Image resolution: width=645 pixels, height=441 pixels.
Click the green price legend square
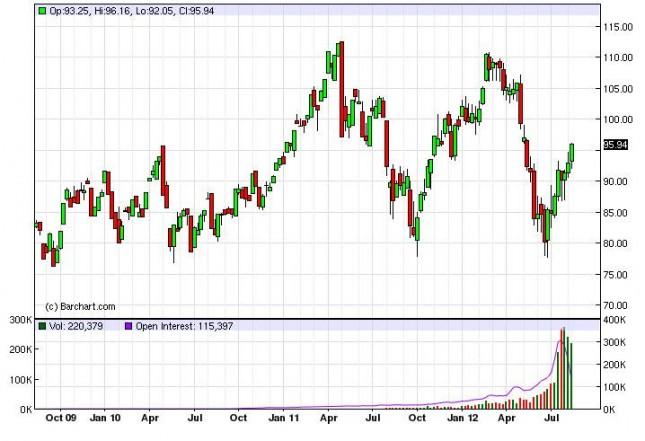click(x=42, y=11)
